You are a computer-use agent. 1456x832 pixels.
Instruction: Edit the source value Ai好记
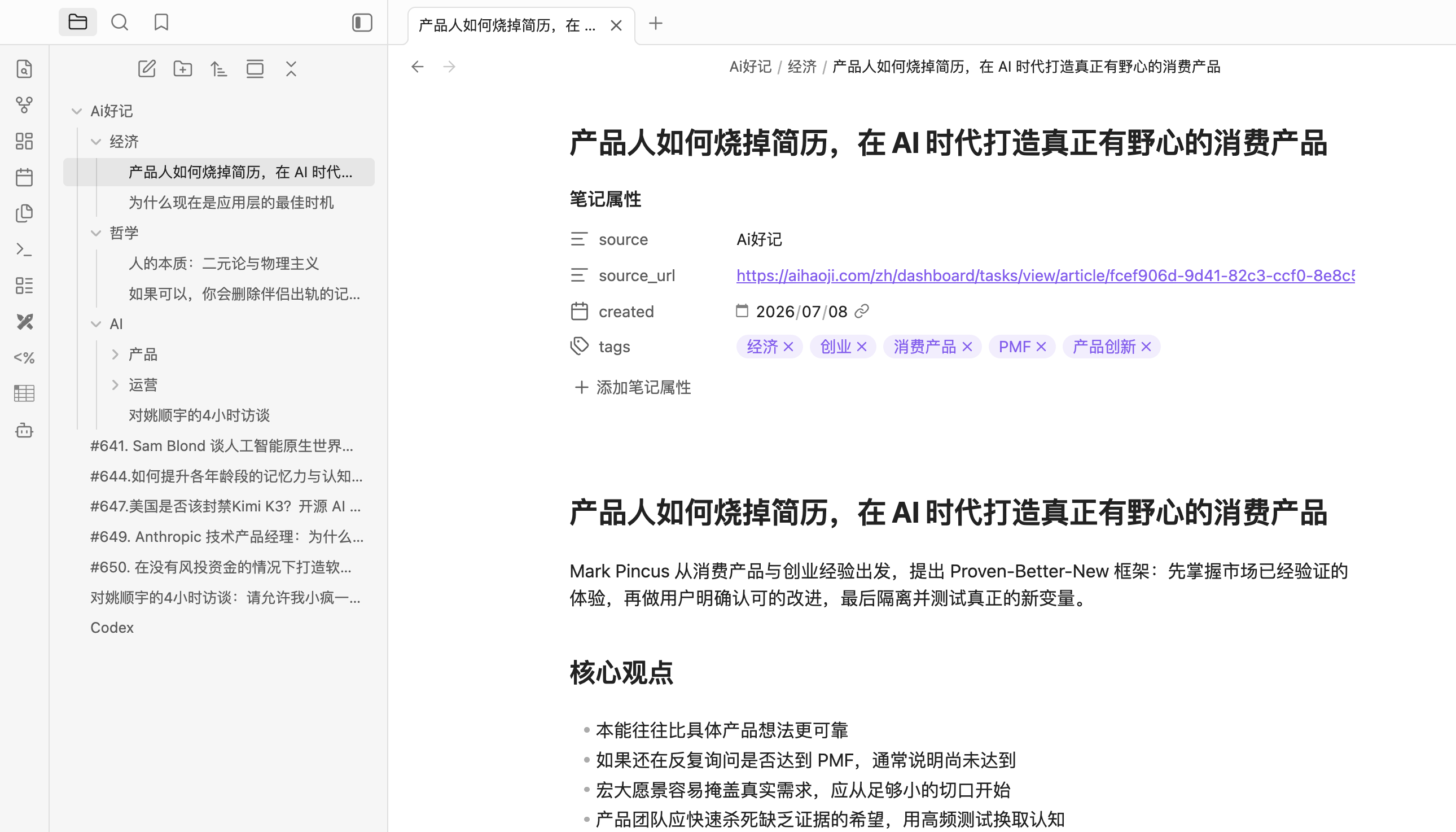pyautogui.click(x=758, y=239)
